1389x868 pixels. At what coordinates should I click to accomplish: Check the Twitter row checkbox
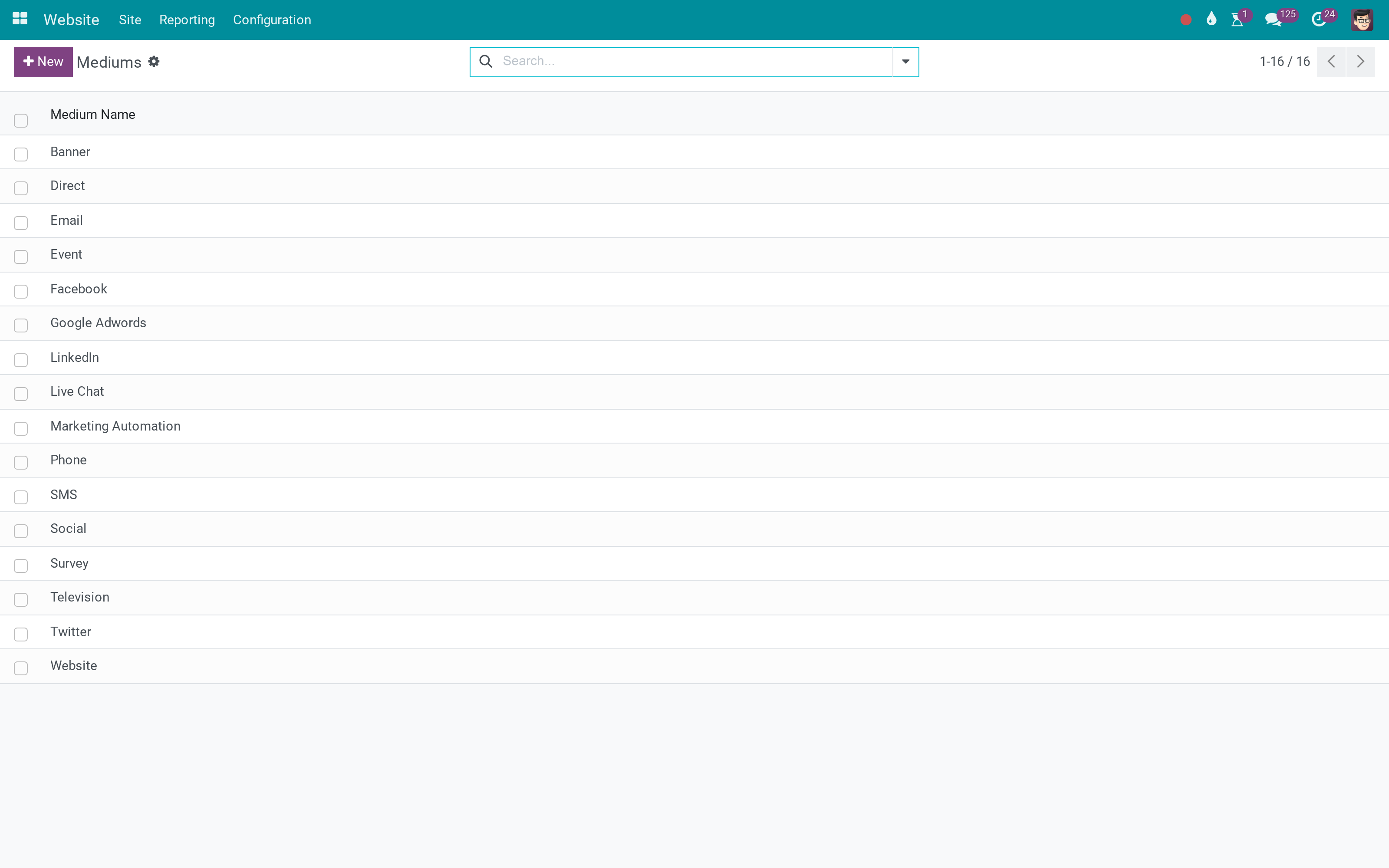(21, 635)
